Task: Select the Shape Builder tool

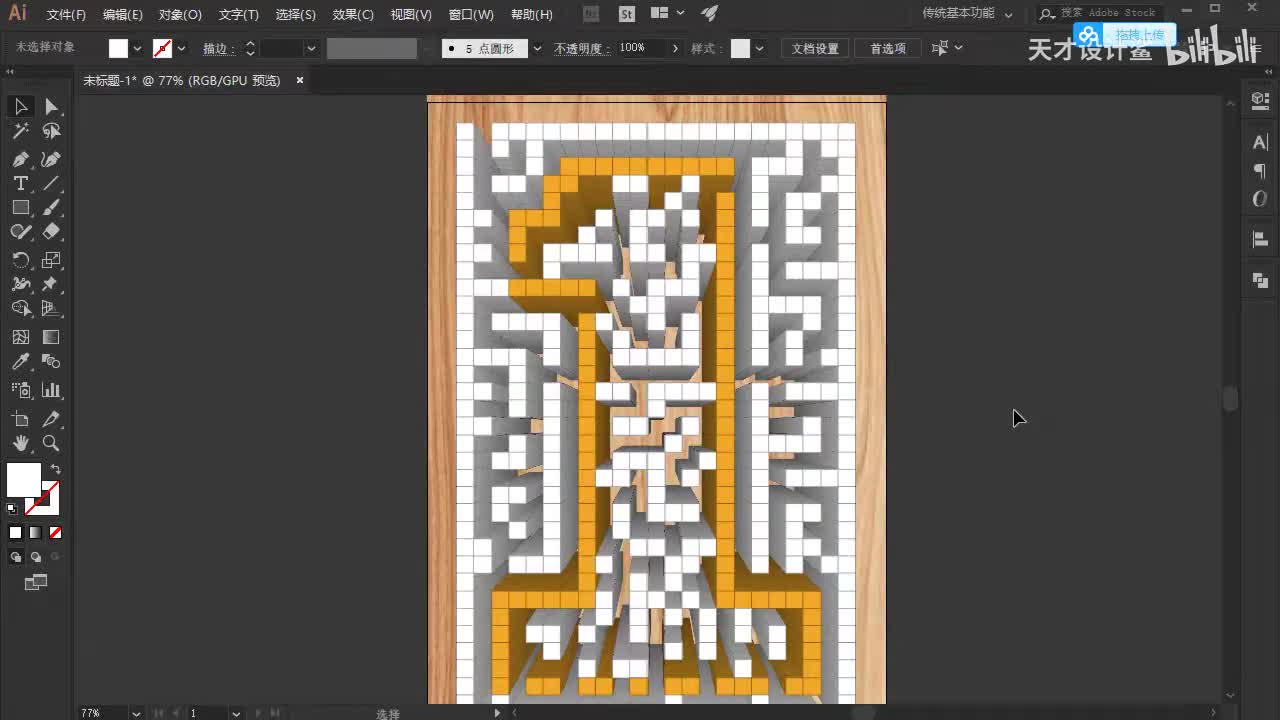Action: pyautogui.click(x=20, y=309)
